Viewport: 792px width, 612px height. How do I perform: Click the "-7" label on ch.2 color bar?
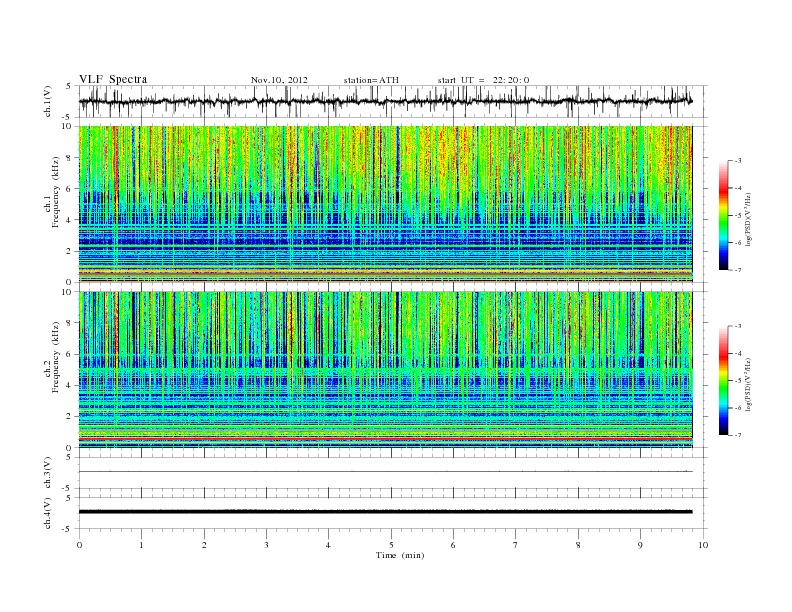[x=738, y=435]
